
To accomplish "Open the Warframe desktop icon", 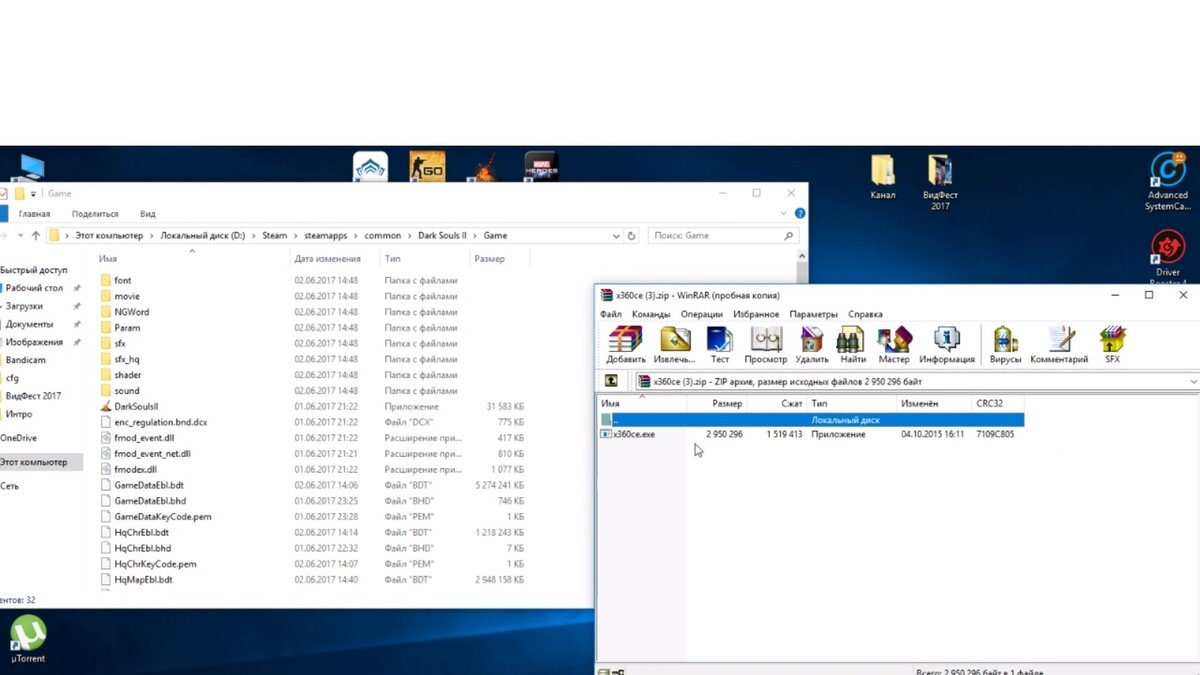I will click(370, 167).
